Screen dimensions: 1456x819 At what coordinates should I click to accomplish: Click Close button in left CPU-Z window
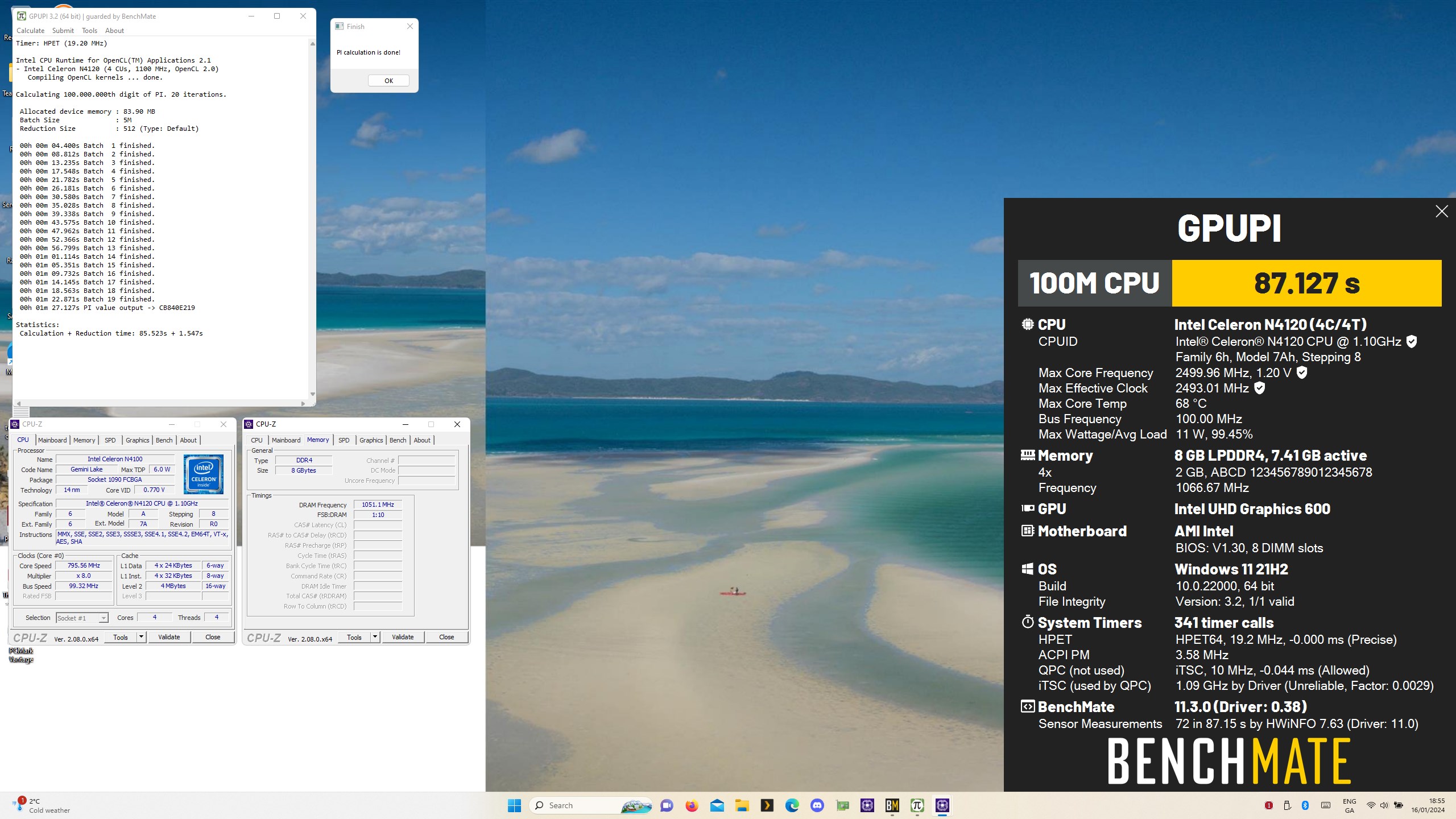[x=213, y=637]
